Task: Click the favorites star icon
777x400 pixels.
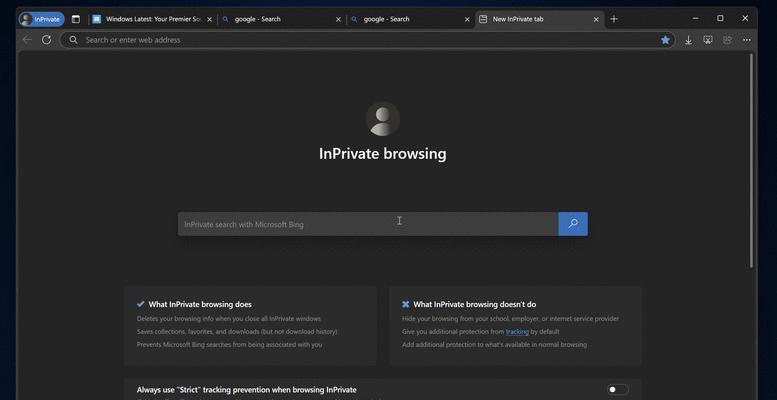Action: 665,40
